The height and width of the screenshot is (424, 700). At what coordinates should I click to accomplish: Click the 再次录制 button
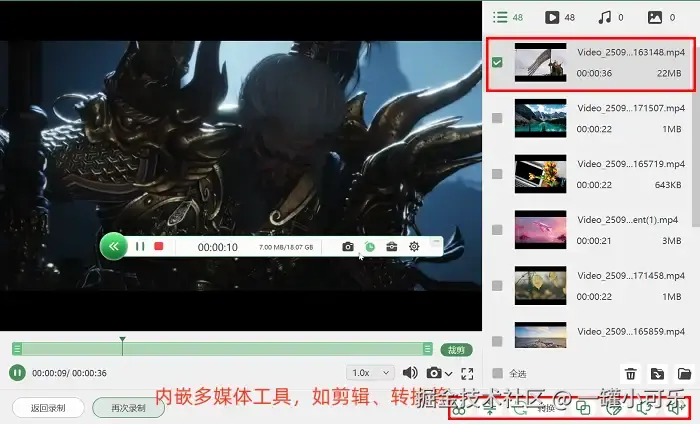pyautogui.click(x=128, y=408)
